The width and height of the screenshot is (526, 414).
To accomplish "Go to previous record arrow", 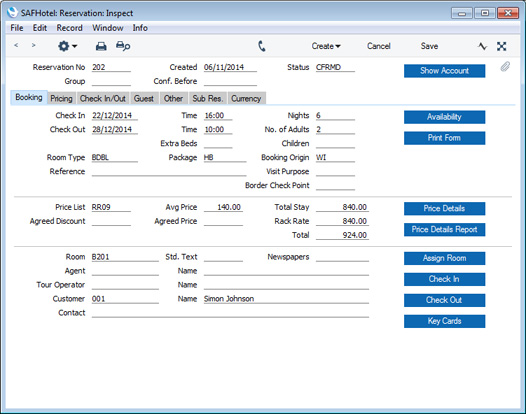I will coord(16,45).
